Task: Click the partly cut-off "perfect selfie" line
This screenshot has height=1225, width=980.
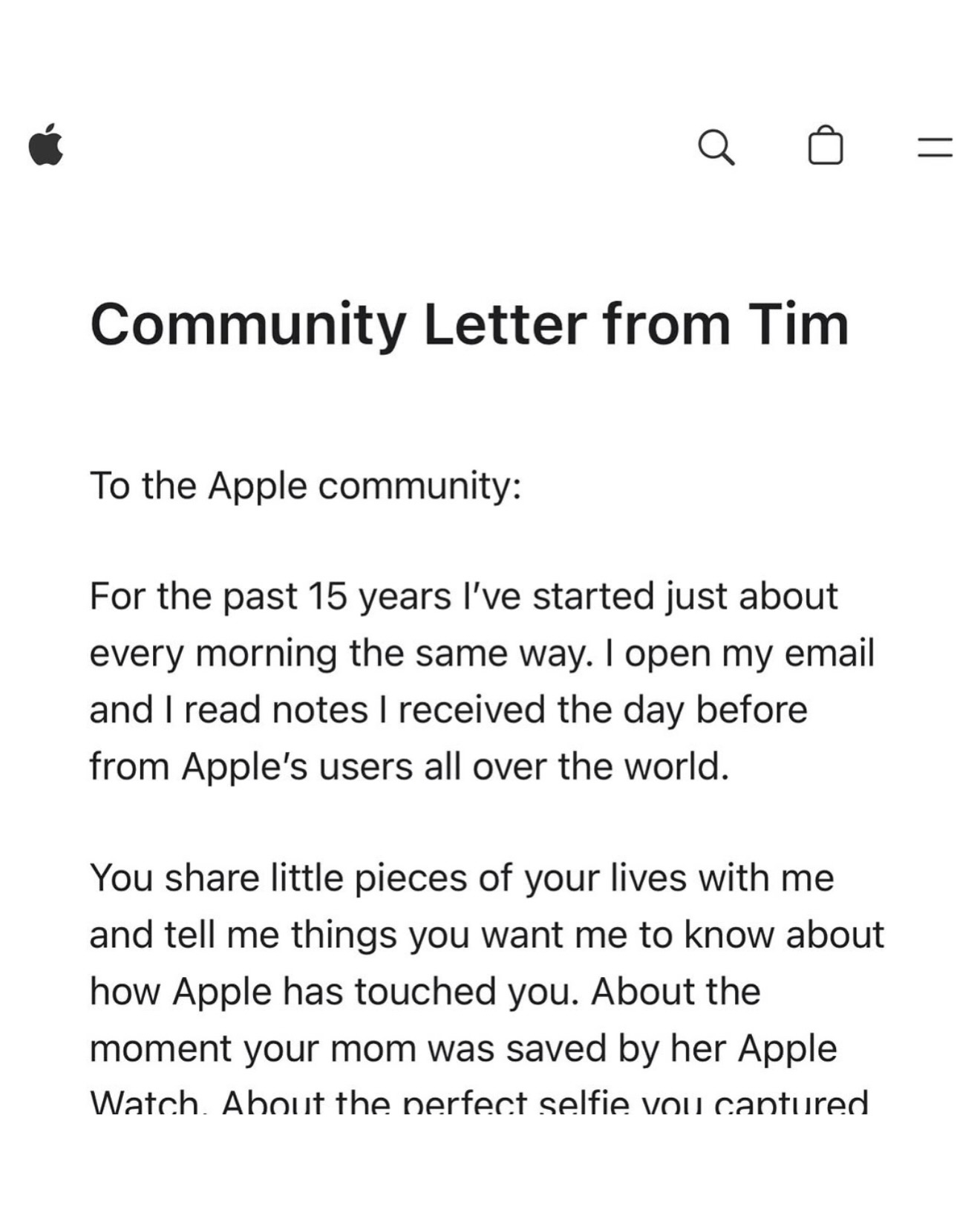Action: 479,1102
